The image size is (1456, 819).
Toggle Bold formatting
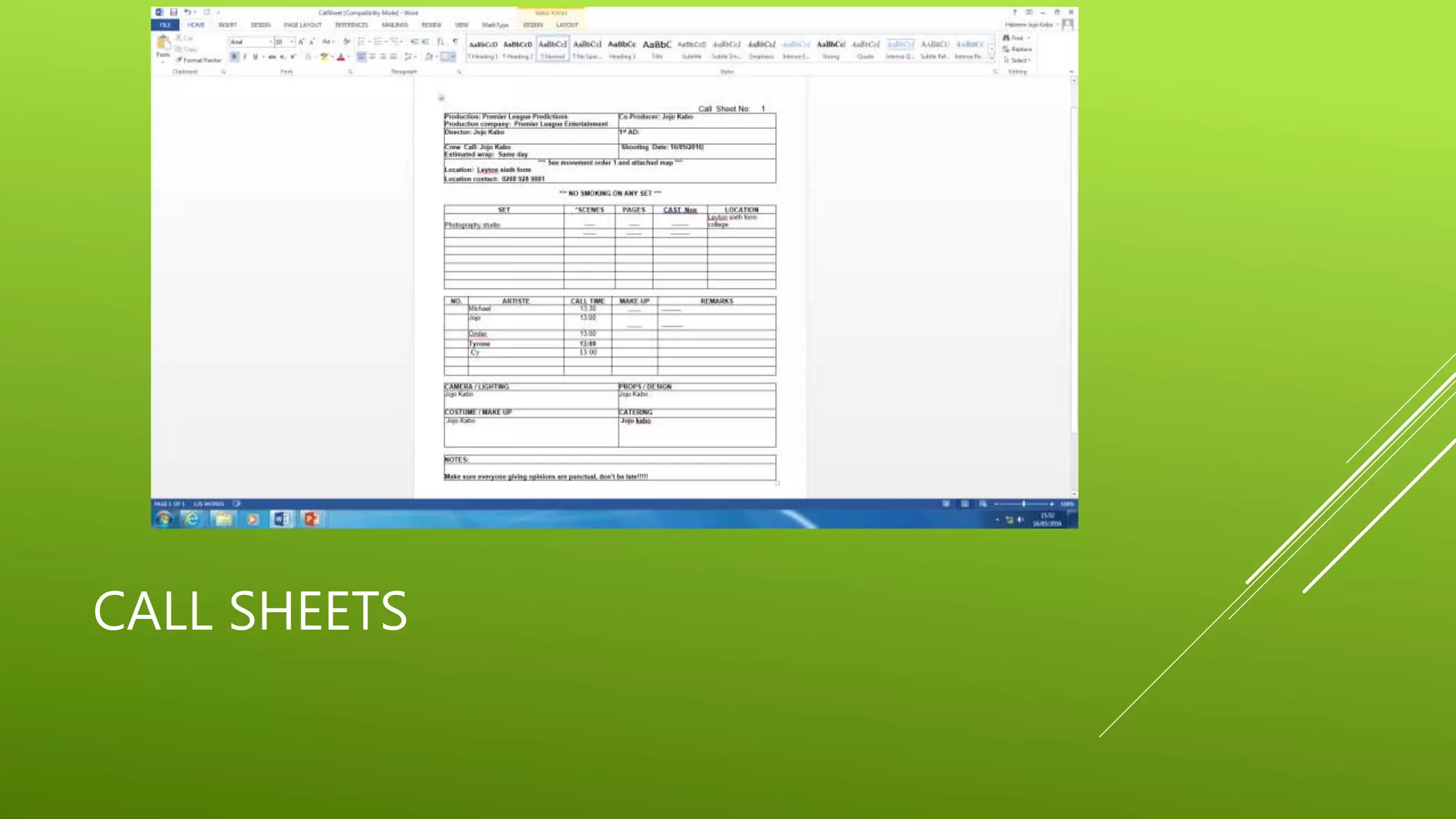pyautogui.click(x=234, y=57)
